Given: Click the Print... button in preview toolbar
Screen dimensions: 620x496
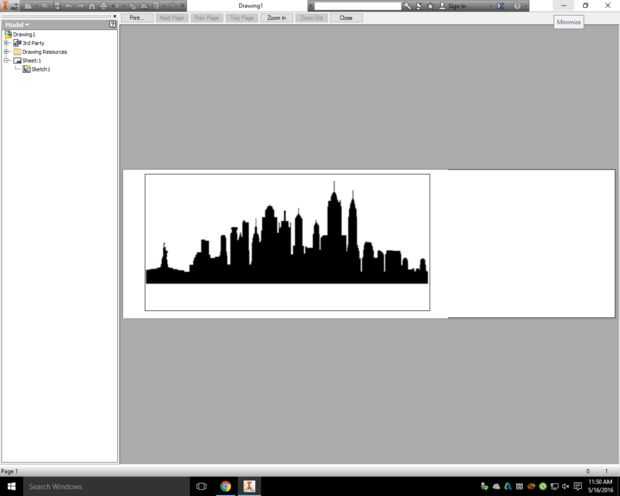Looking at the screenshot, I should (x=137, y=18).
